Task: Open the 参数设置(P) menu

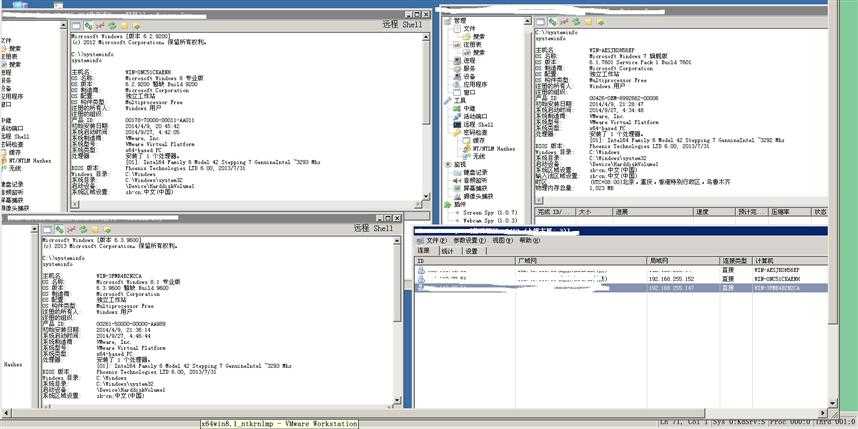Action: point(469,241)
